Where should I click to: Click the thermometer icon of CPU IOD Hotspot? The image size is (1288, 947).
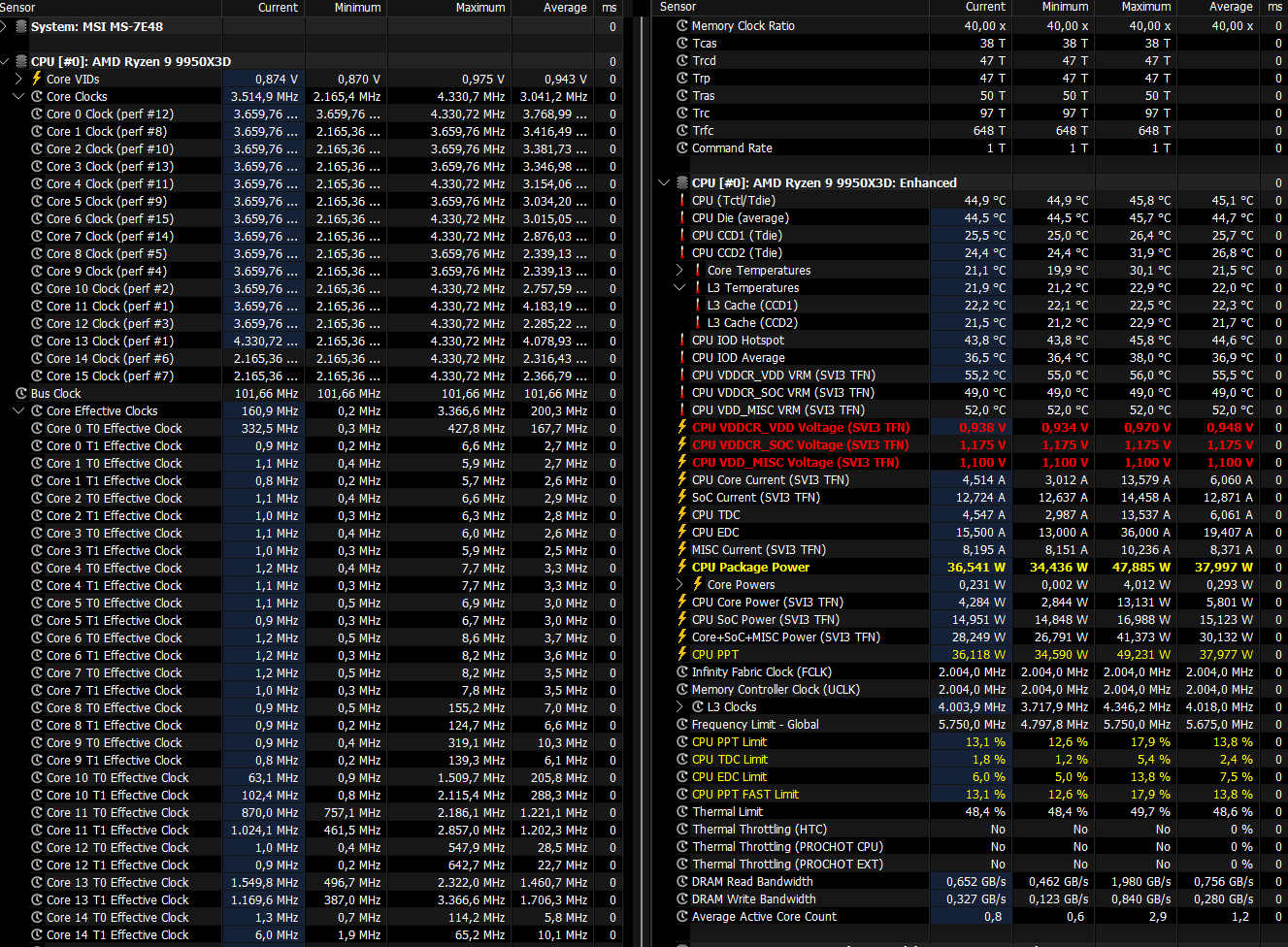[x=682, y=340]
